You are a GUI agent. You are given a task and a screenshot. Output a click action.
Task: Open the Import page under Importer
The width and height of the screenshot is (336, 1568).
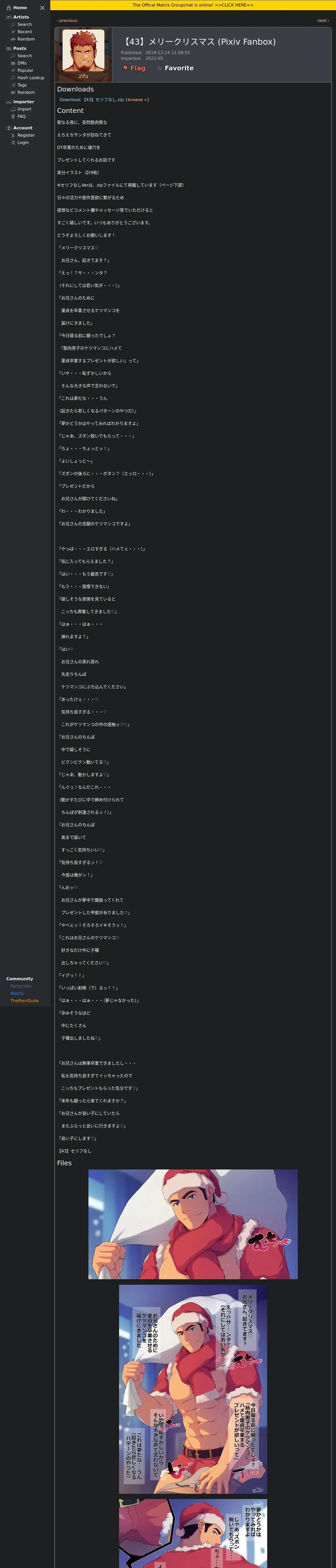pyautogui.click(x=24, y=109)
